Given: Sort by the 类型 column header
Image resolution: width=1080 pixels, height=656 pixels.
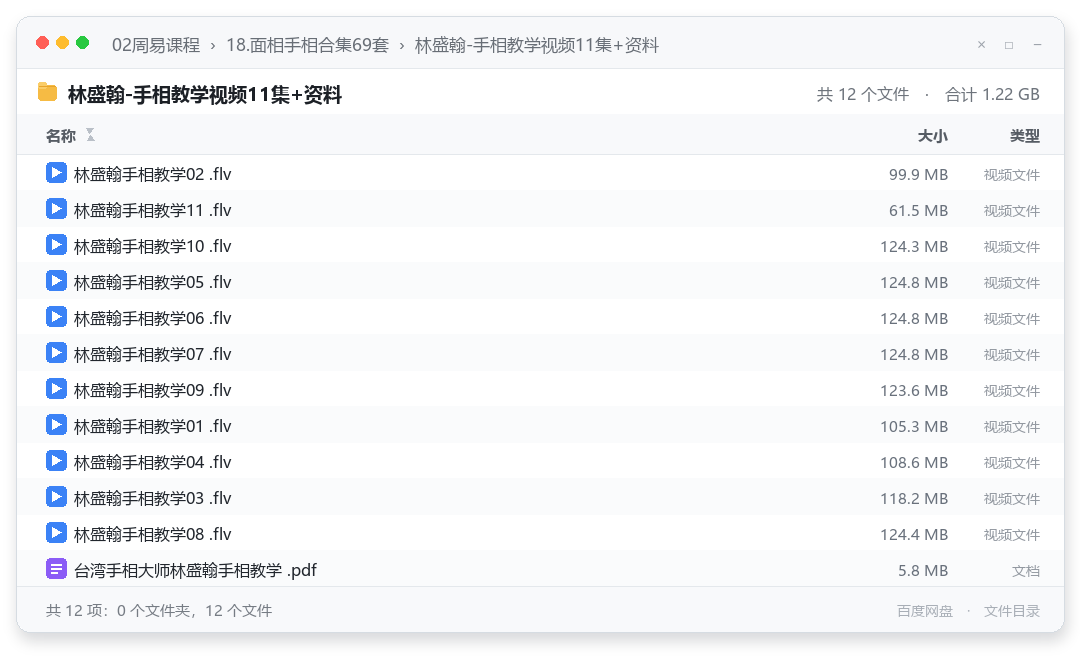Looking at the screenshot, I should pos(1025,136).
